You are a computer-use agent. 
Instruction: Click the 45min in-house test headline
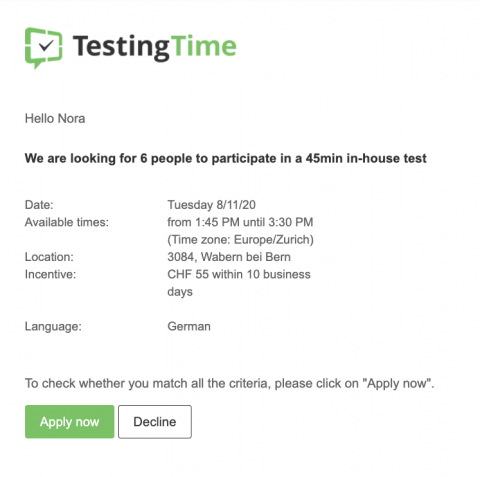point(226,158)
